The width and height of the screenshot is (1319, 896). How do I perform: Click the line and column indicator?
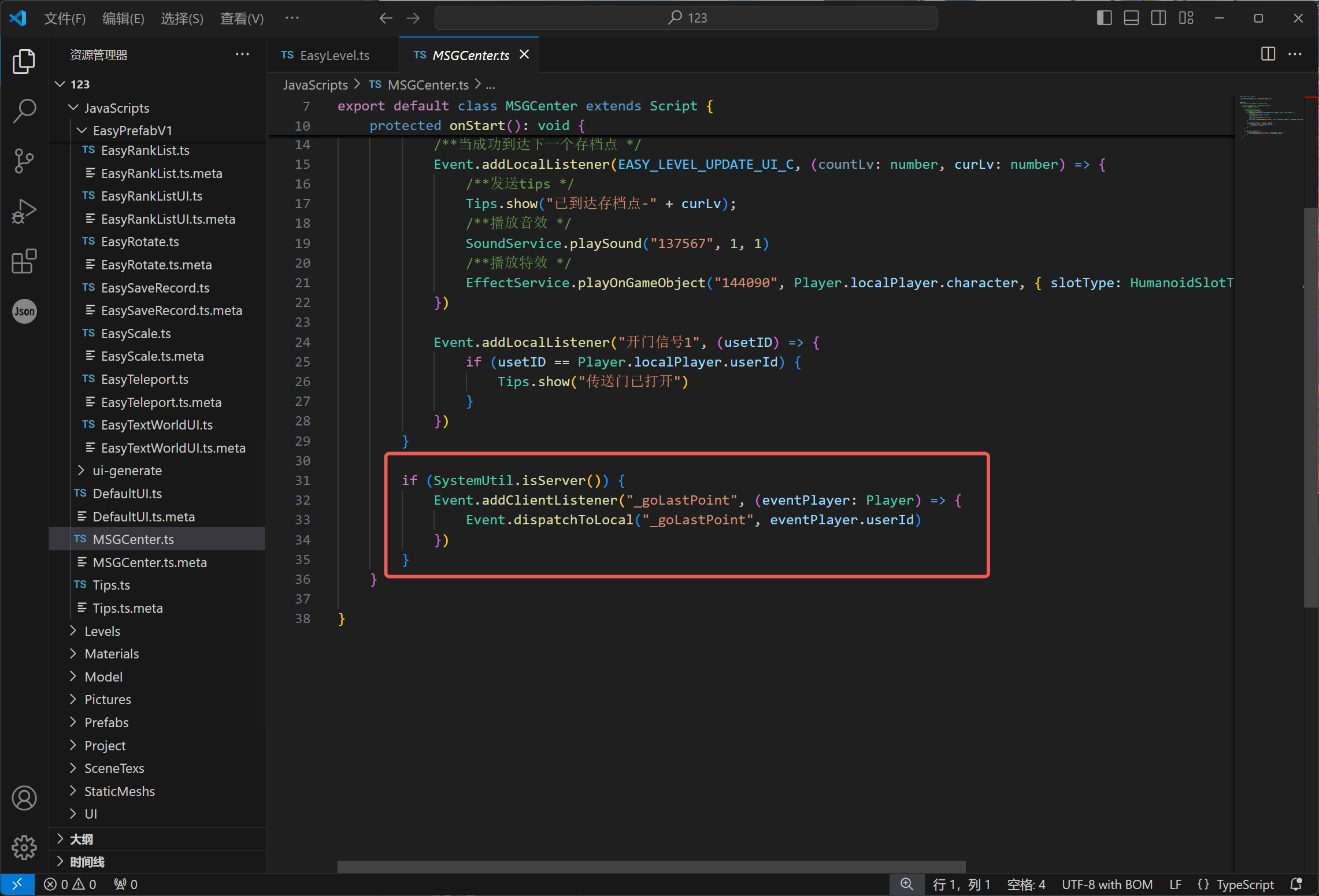point(961,884)
